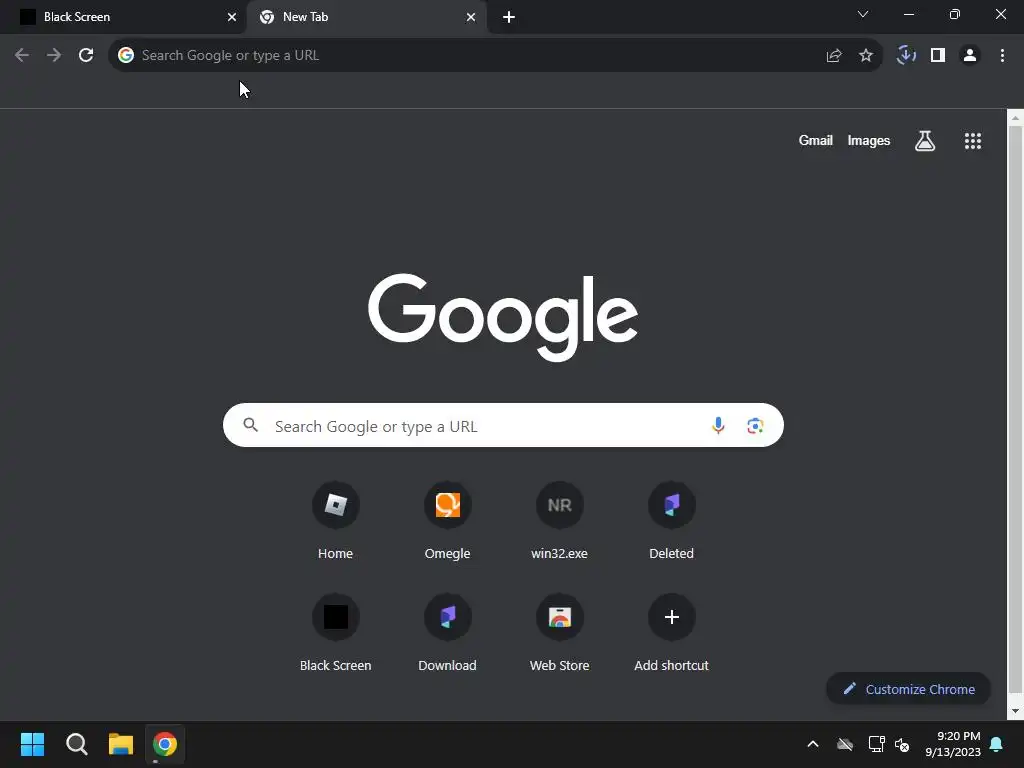Click scrollbar down arrow

1016,711
